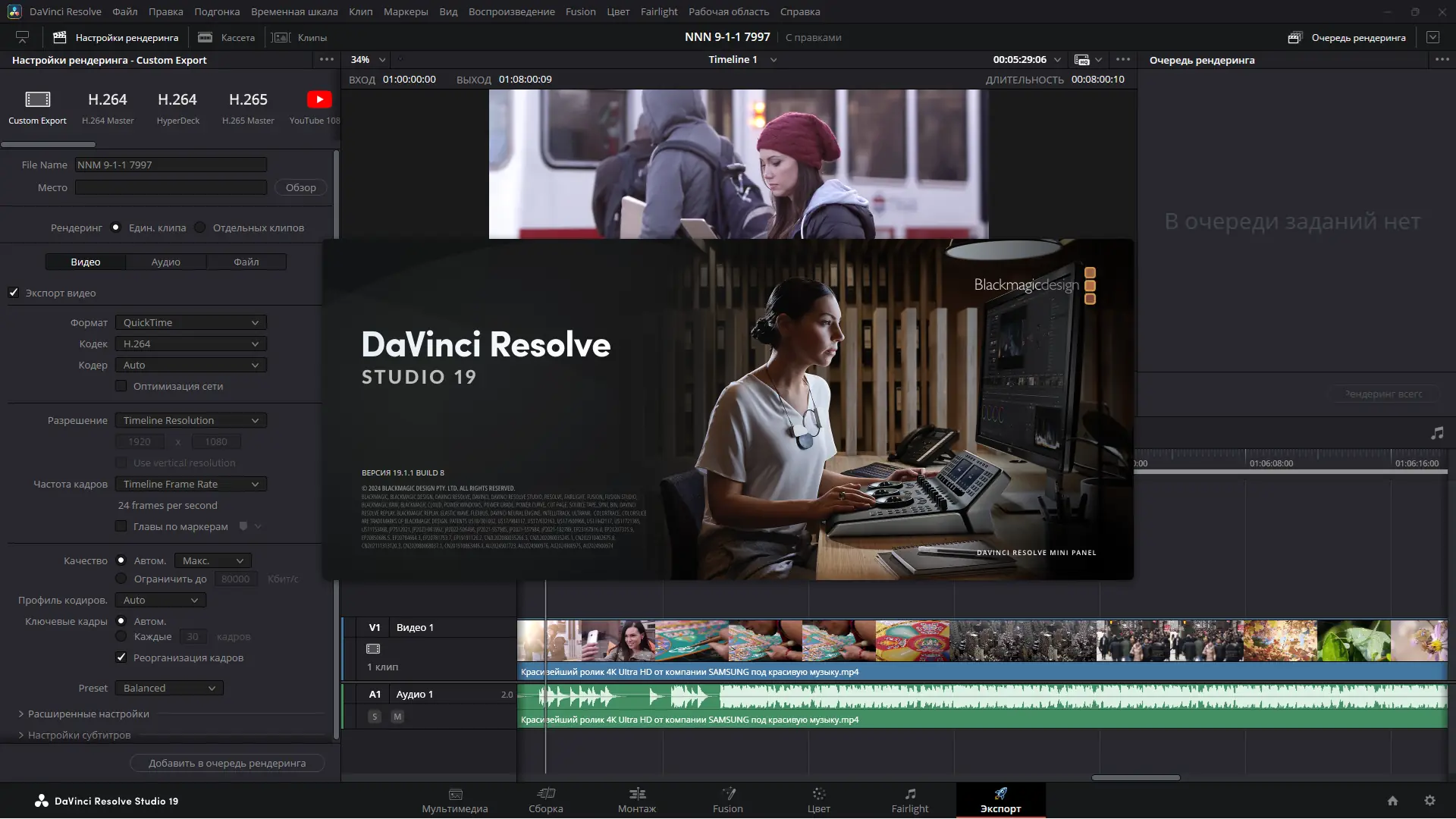Image resolution: width=1456 pixels, height=819 pixels.
Task: Select the Custom Export preset icon
Action: point(37,99)
